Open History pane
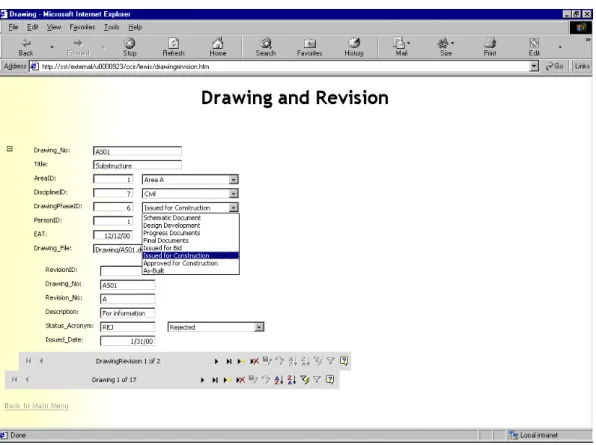This screenshot has width=596, height=445. pos(354,48)
